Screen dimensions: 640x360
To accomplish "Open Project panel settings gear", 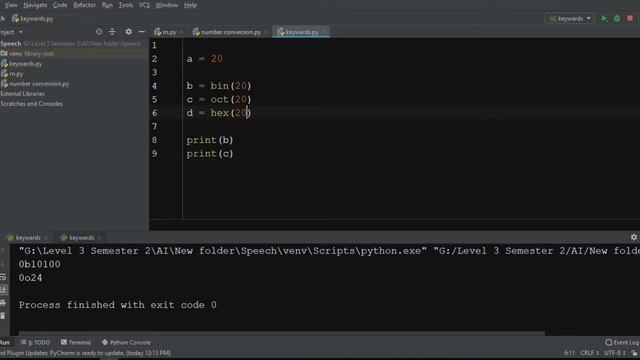I will [x=129, y=32].
